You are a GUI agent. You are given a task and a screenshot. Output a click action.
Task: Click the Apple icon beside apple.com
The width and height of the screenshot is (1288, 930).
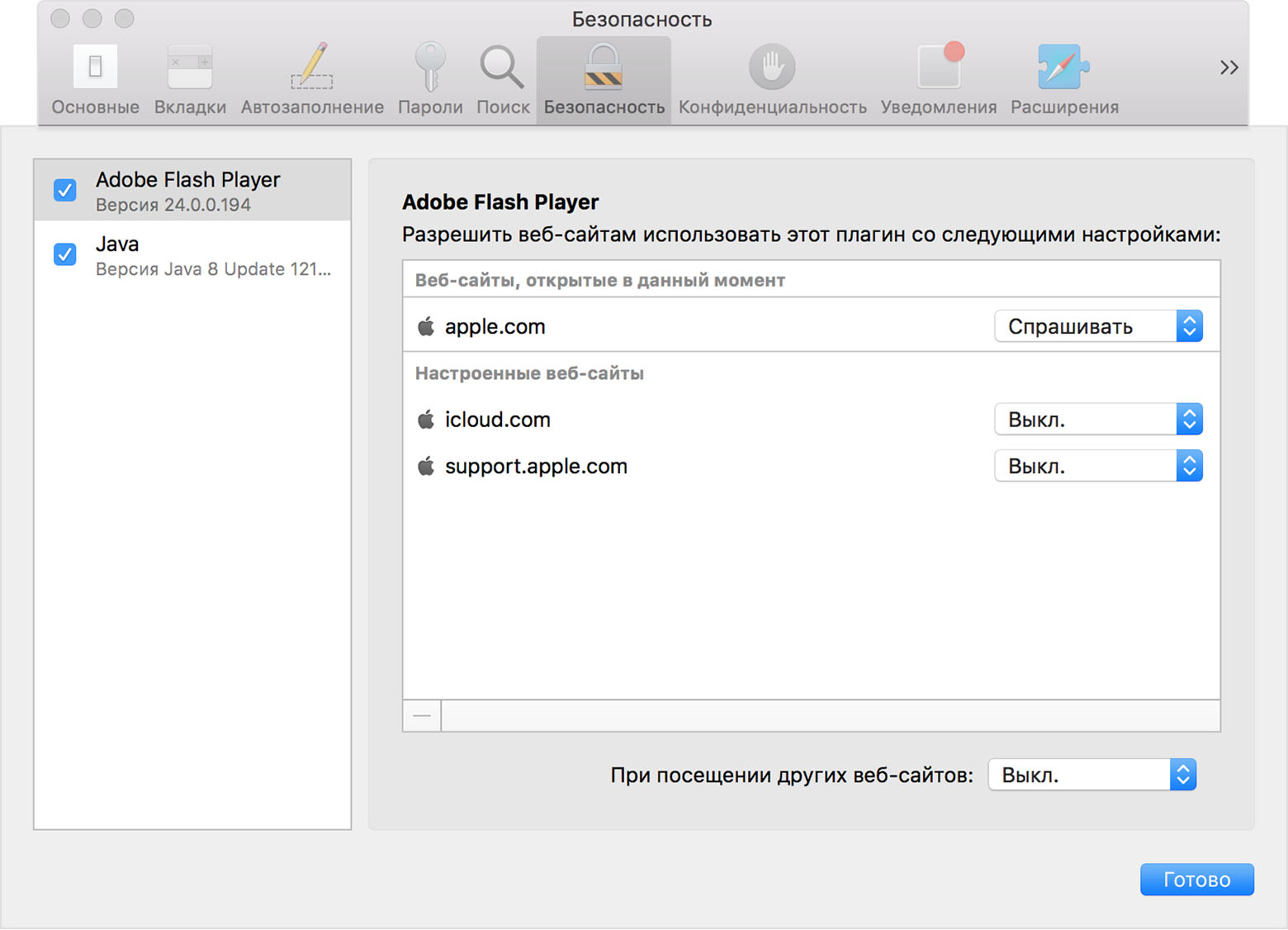tap(426, 326)
